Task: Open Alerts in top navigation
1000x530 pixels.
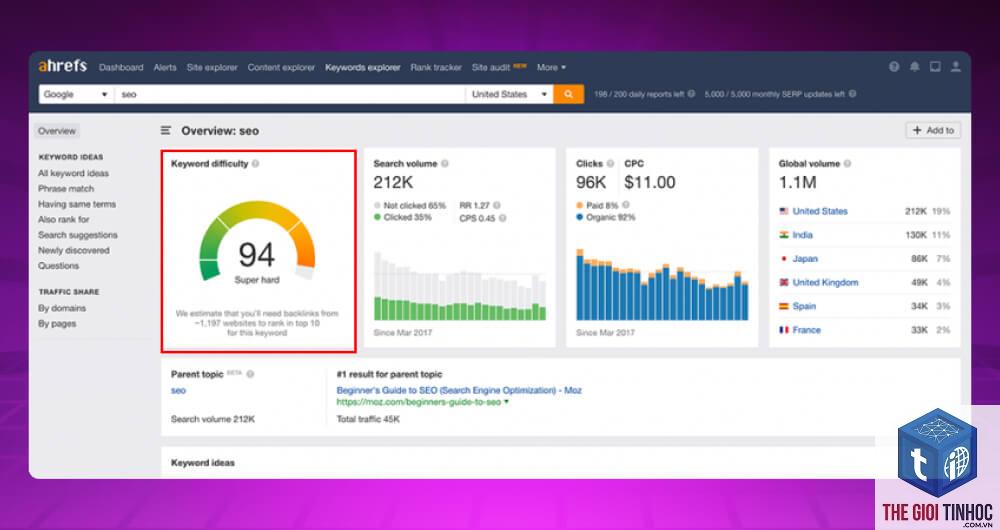Action: (x=165, y=67)
